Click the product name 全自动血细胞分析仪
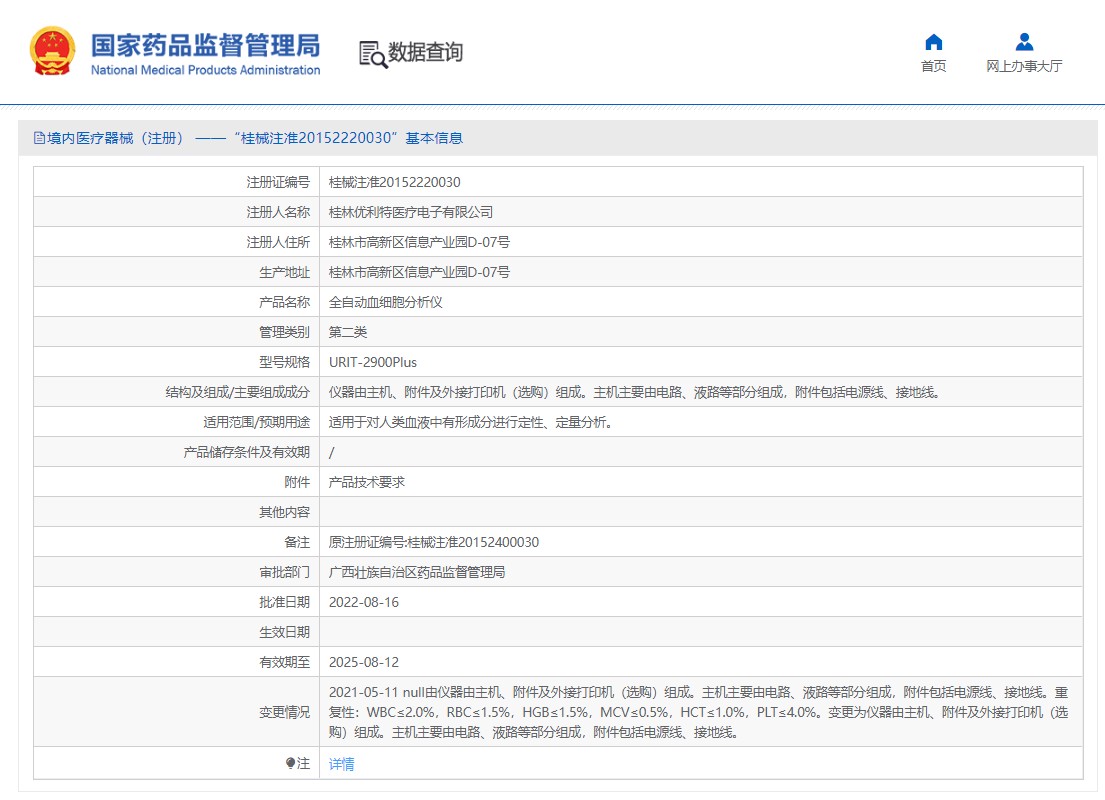The height and width of the screenshot is (800, 1105). pyautogui.click(x=386, y=302)
